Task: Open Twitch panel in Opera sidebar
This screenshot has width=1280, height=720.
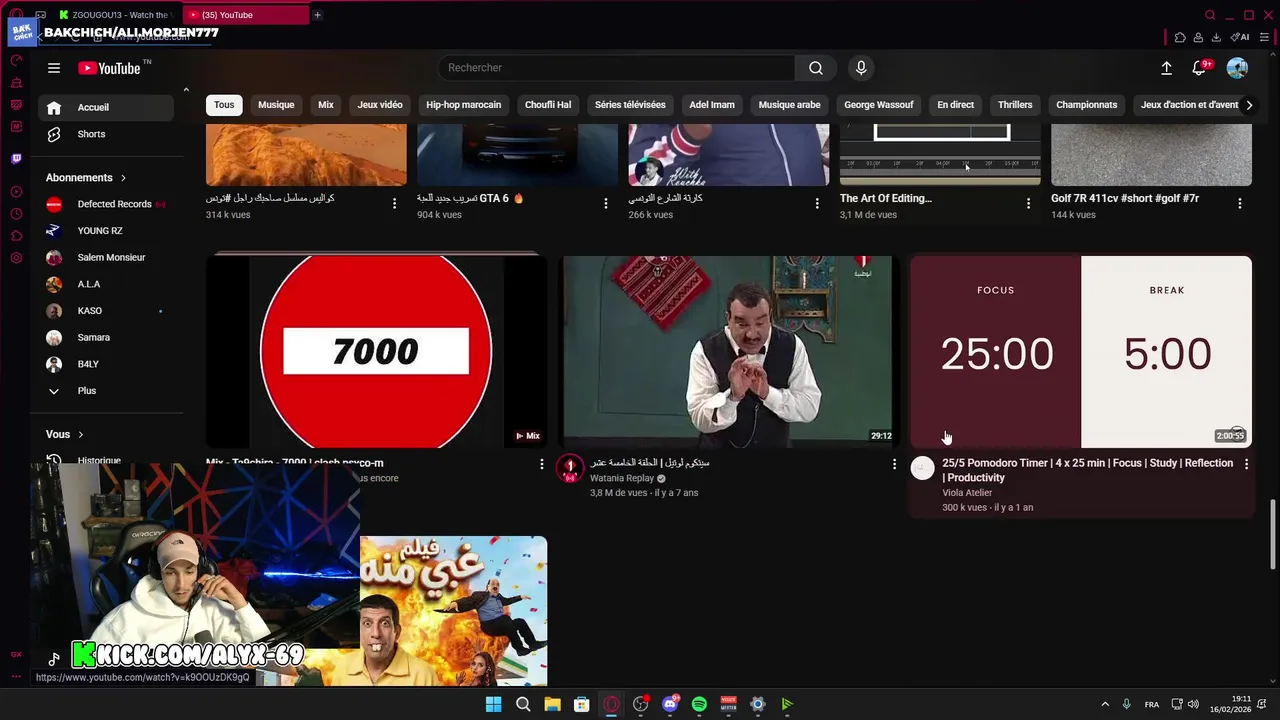Action: point(16,158)
